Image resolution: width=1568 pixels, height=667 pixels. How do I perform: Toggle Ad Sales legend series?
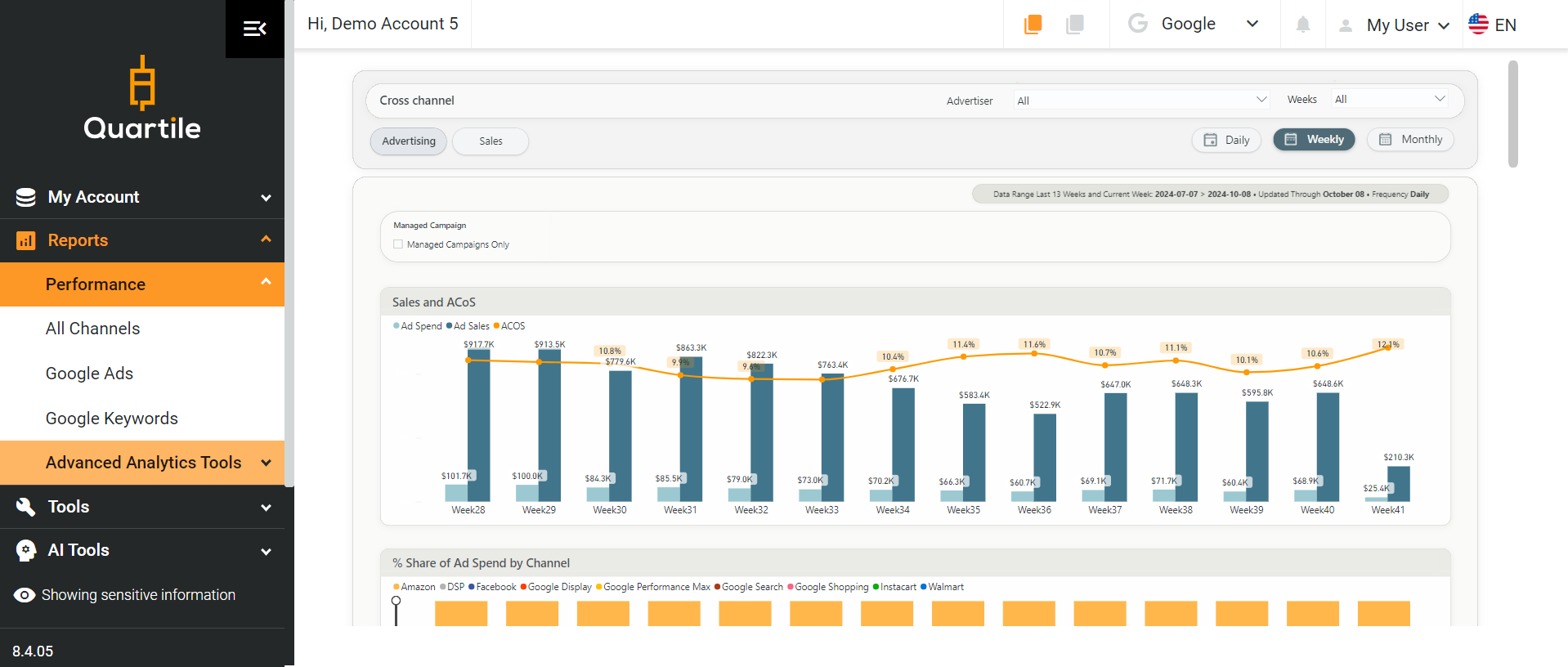(468, 325)
